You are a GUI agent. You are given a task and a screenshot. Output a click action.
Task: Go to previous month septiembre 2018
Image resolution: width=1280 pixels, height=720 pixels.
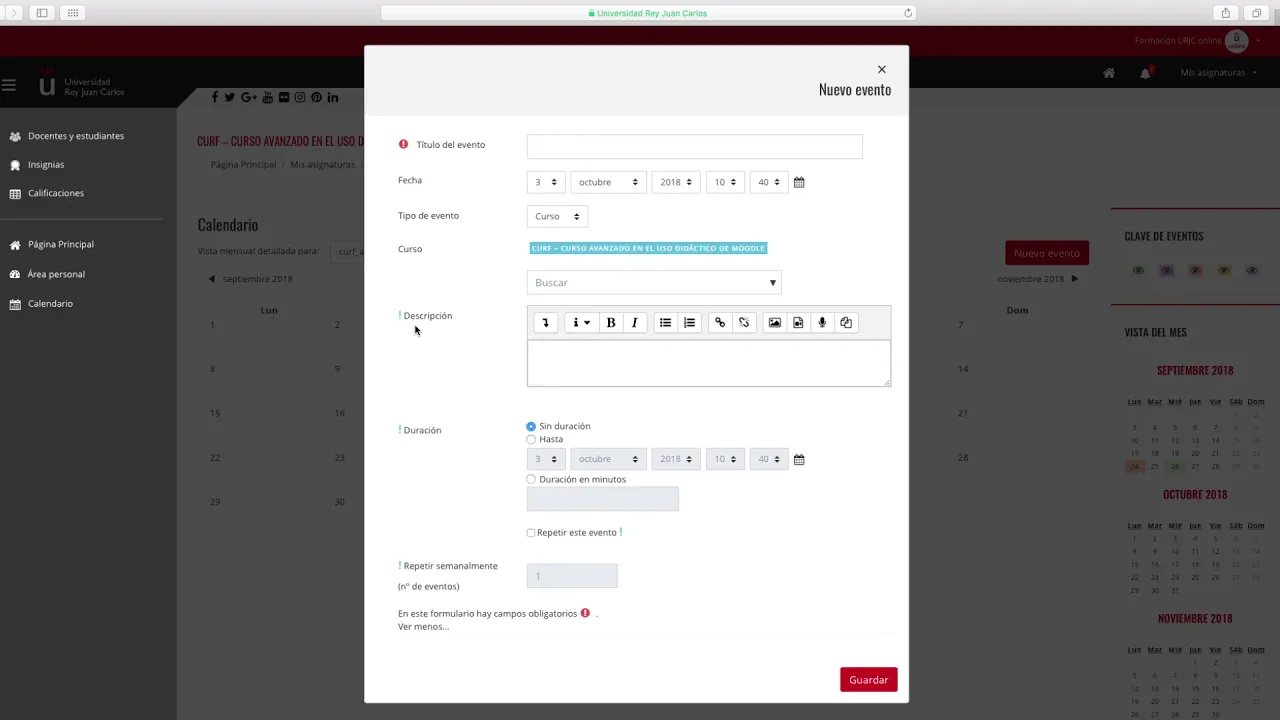tap(250, 279)
